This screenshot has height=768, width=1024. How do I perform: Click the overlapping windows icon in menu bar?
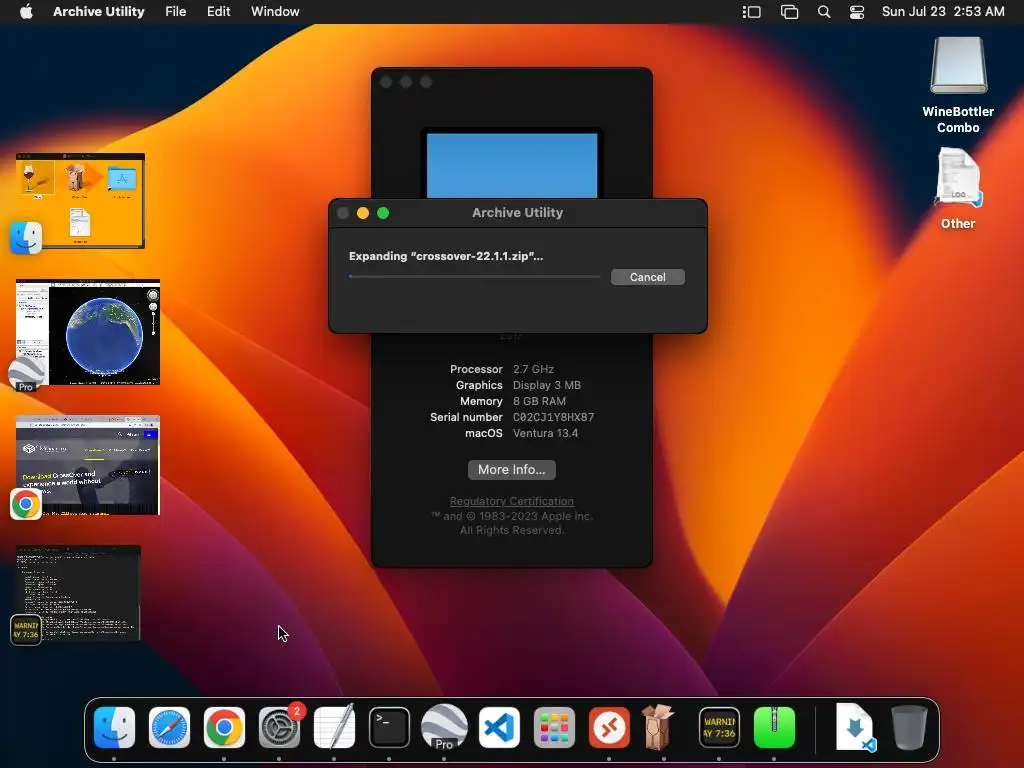[789, 12]
